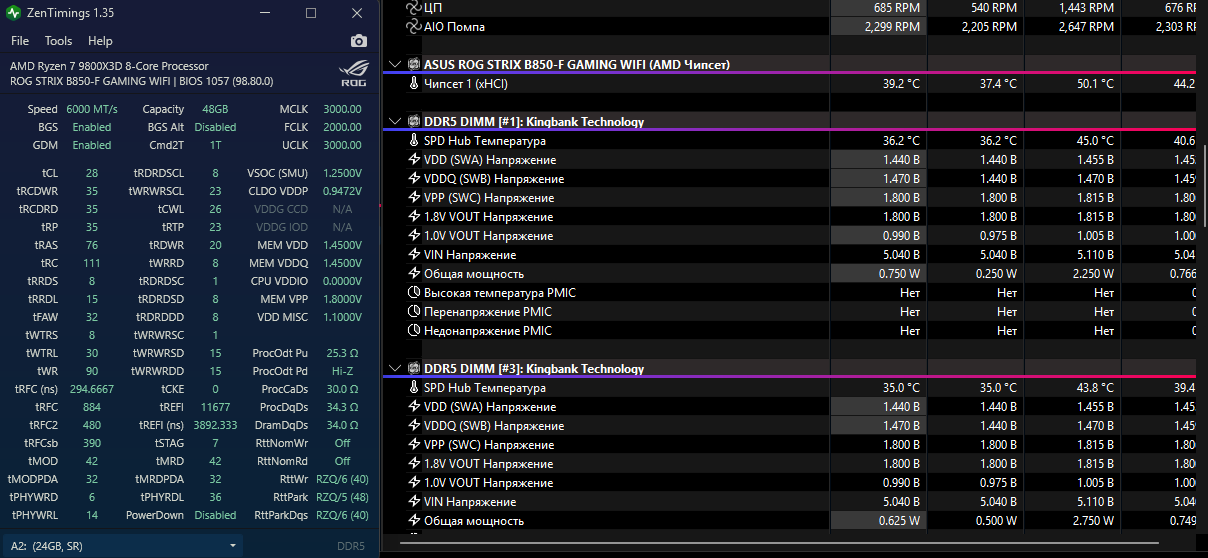This screenshot has height=558, width=1208.
Task: Click the thermometer icon for DIMM #3 SPD Hub Температура
Action: coord(414,388)
